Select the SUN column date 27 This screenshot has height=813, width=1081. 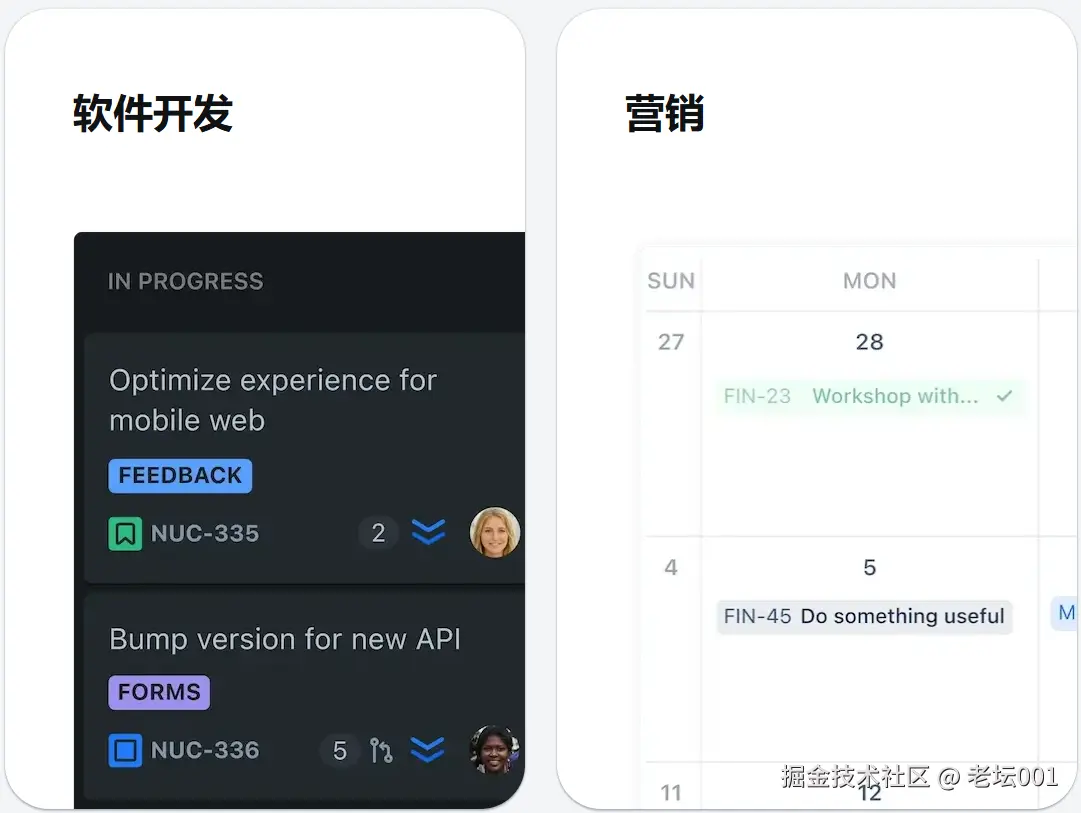point(670,341)
